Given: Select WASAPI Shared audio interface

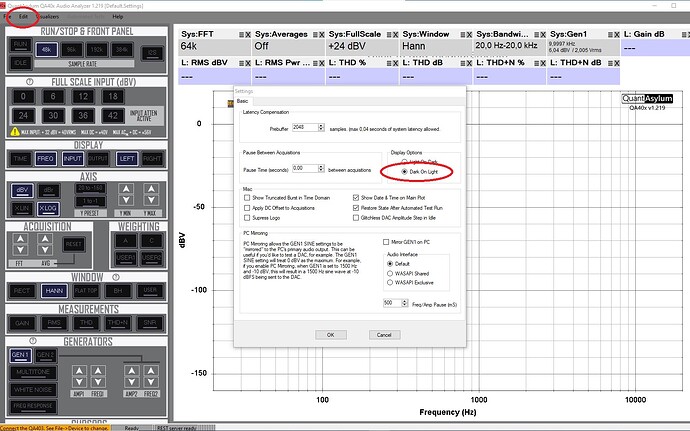Looking at the screenshot, I should click(389, 273).
